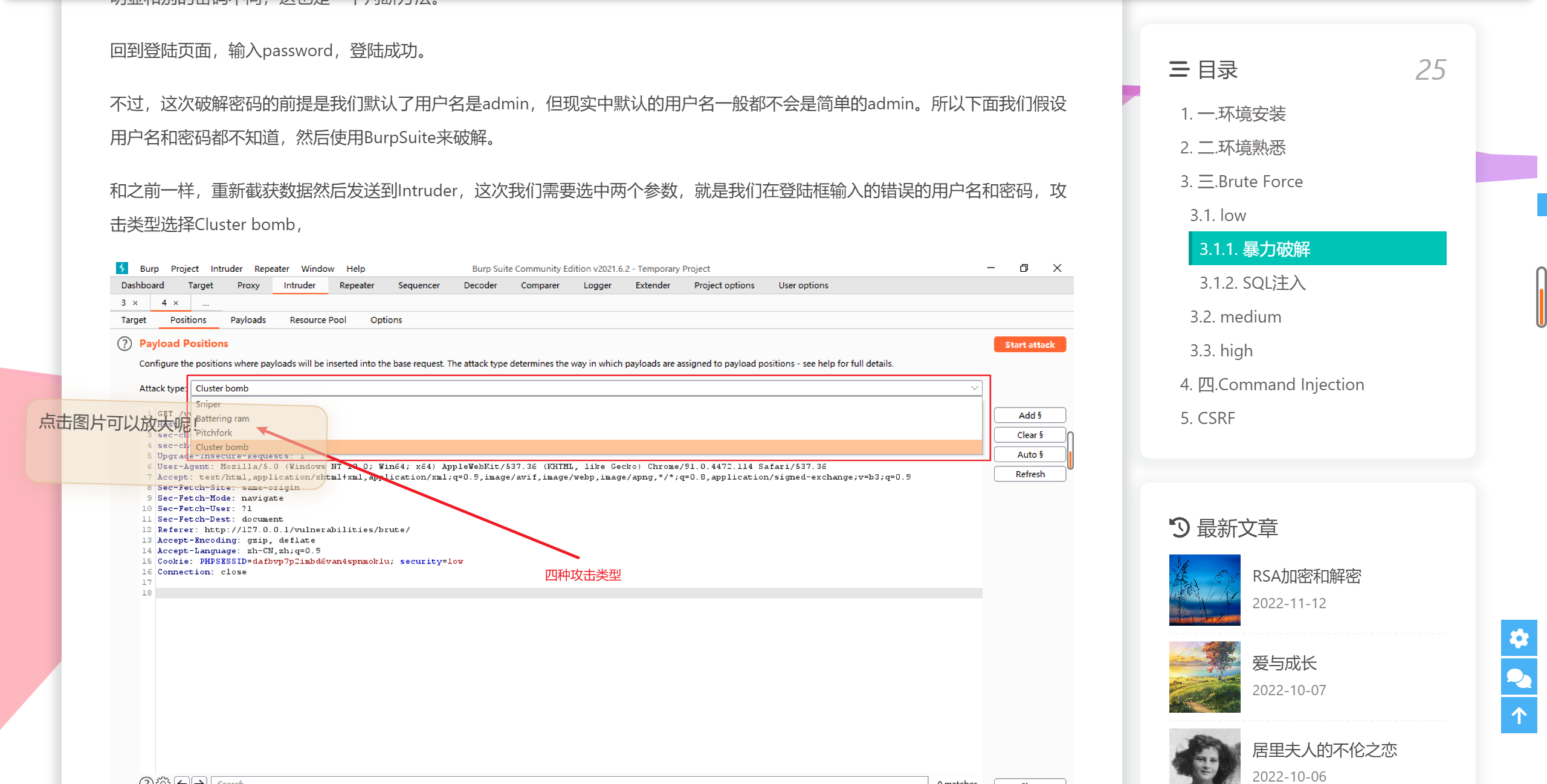The height and width of the screenshot is (784, 1547).
Task: Open article 居里夫人的不伦之恋 title link
Action: [x=1325, y=750]
